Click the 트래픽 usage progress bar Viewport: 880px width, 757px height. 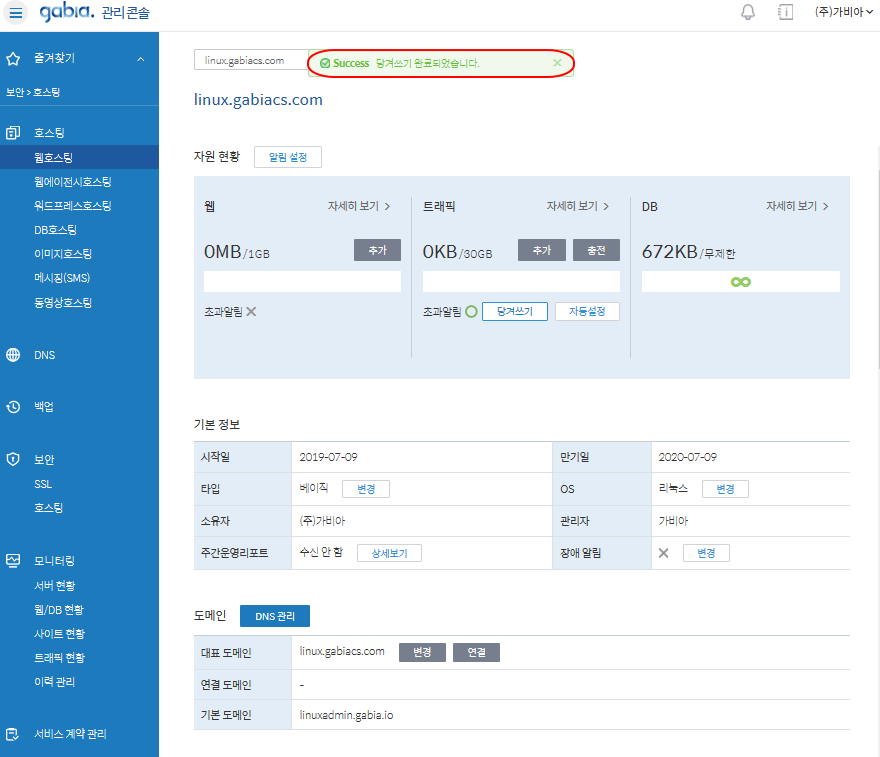521,282
